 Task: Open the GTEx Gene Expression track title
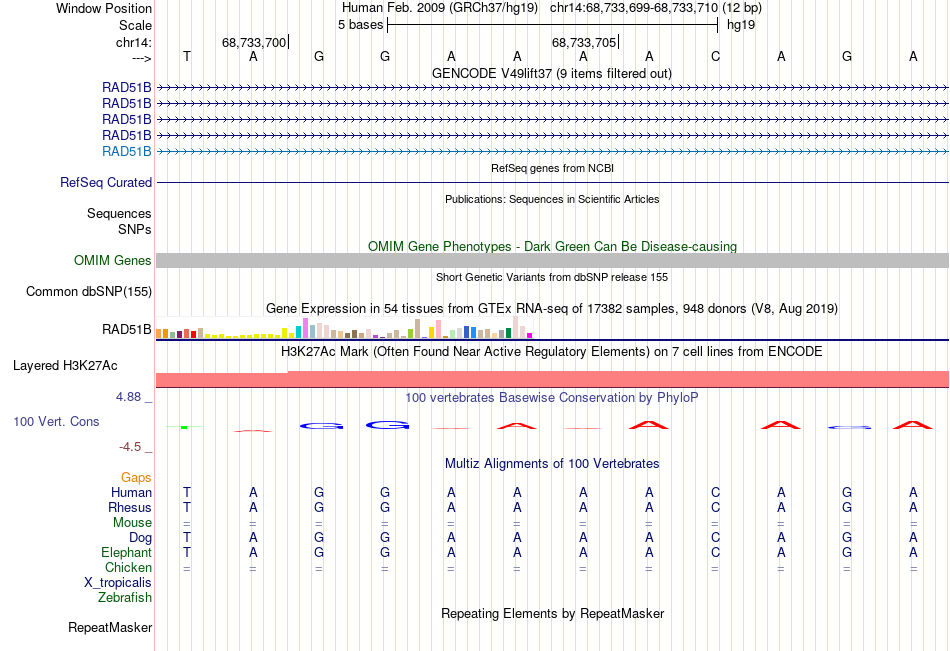click(x=552, y=309)
